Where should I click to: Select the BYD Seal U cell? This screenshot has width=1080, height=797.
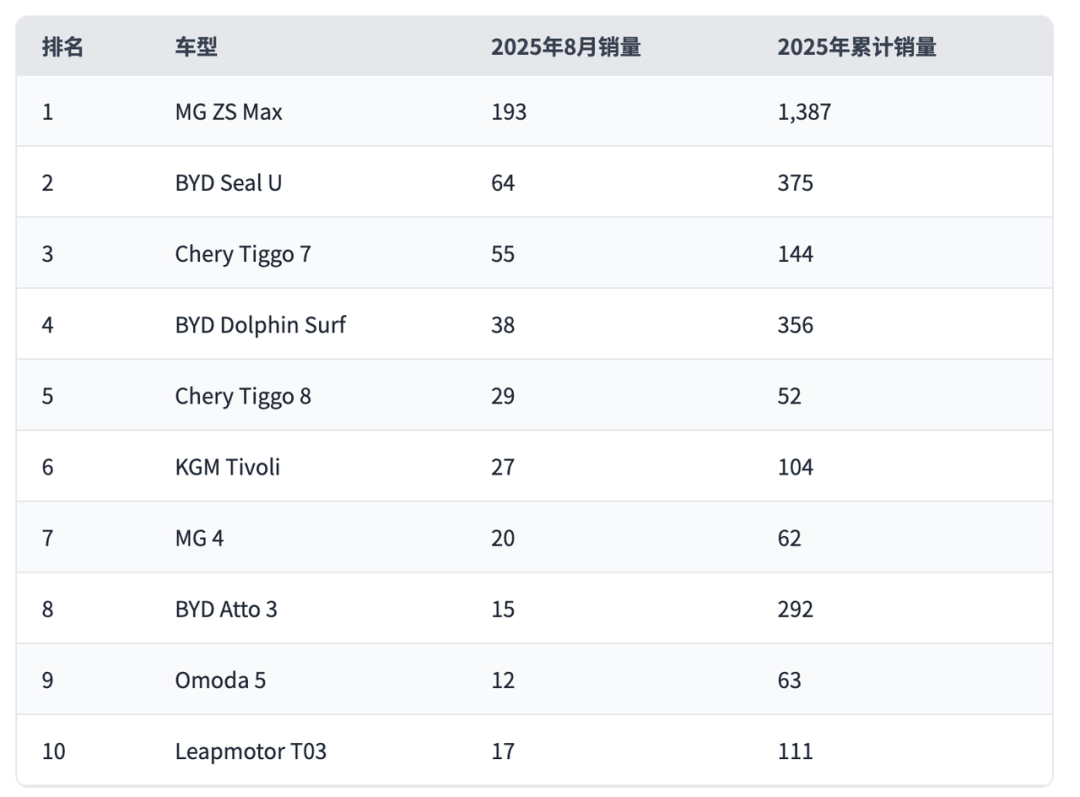point(228,183)
